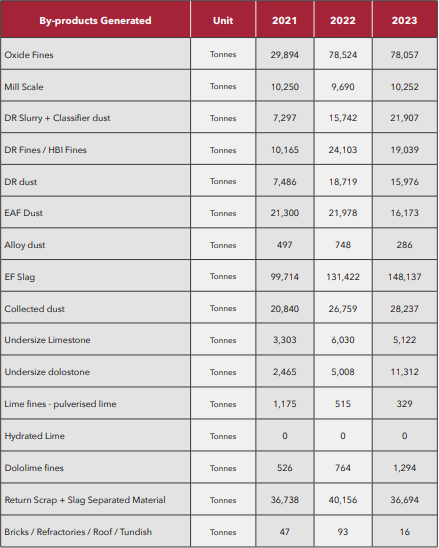Click the Undersize Limestone row label
This screenshot has width=439, height=548.
tap(48, 340)
